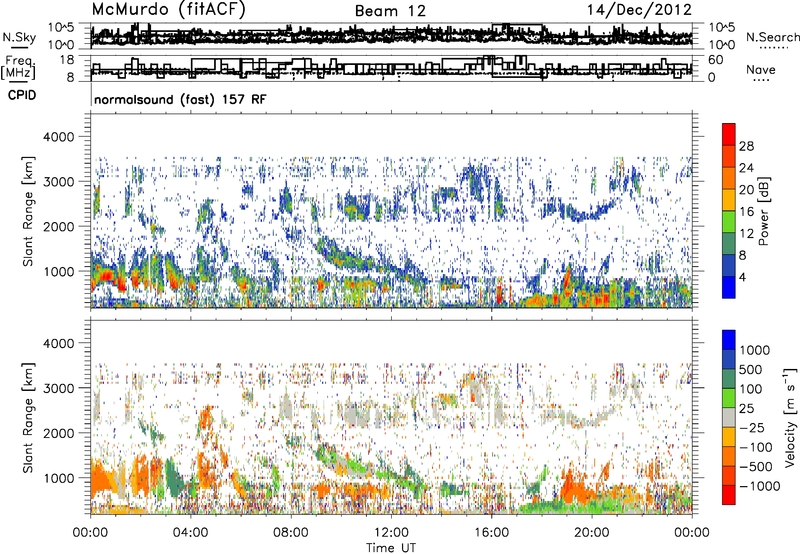Pick the yellow segment between 16 and 20 dB

(x=729, y=199)
